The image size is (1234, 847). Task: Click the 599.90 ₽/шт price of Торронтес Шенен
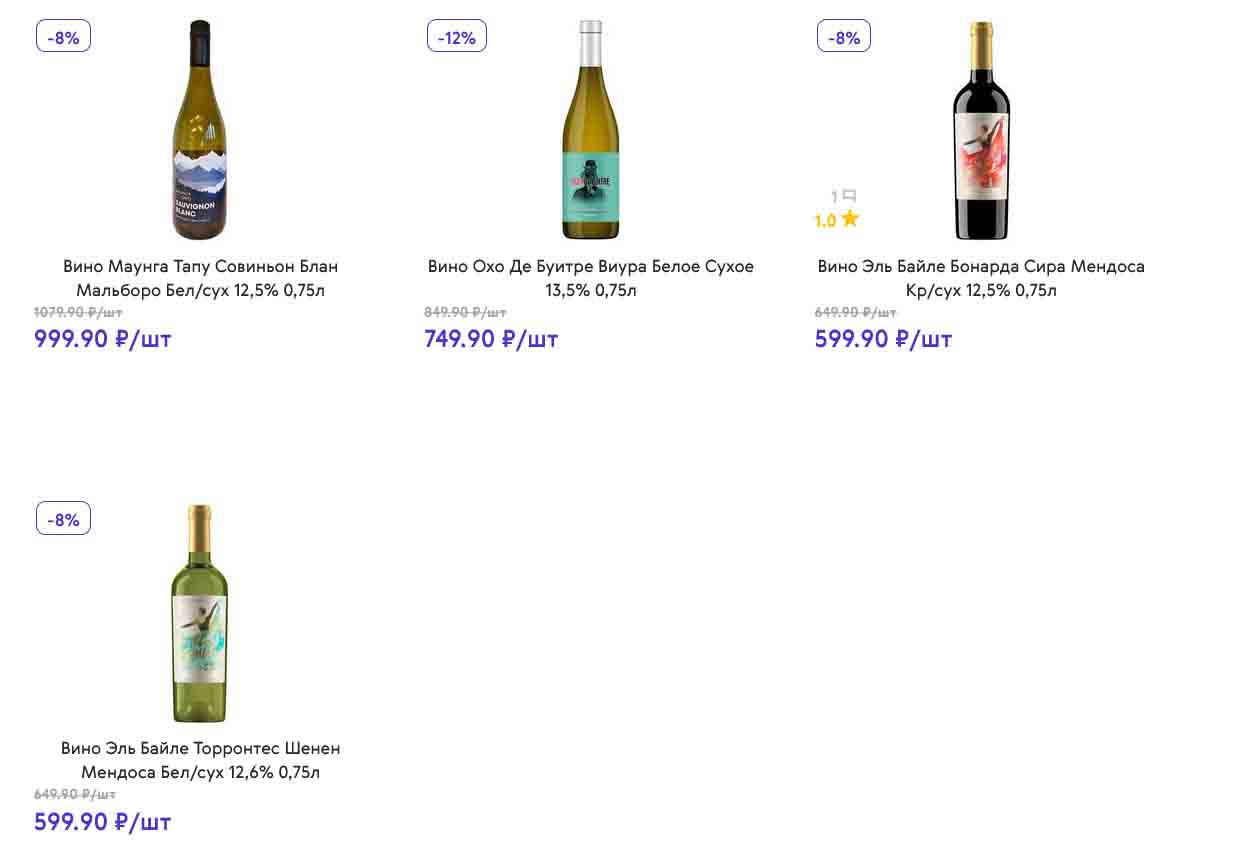[x=103, y=822]
